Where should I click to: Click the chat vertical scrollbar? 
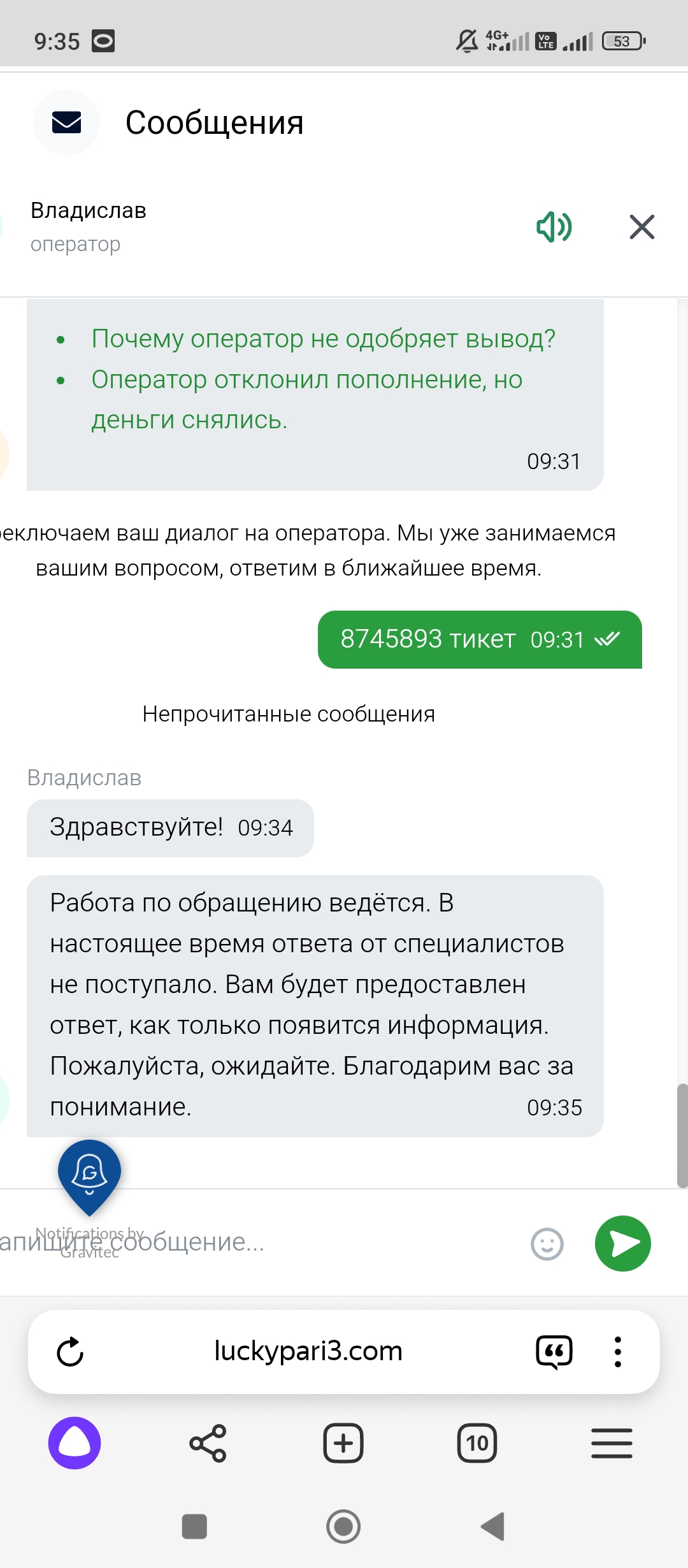point(682,1136)
